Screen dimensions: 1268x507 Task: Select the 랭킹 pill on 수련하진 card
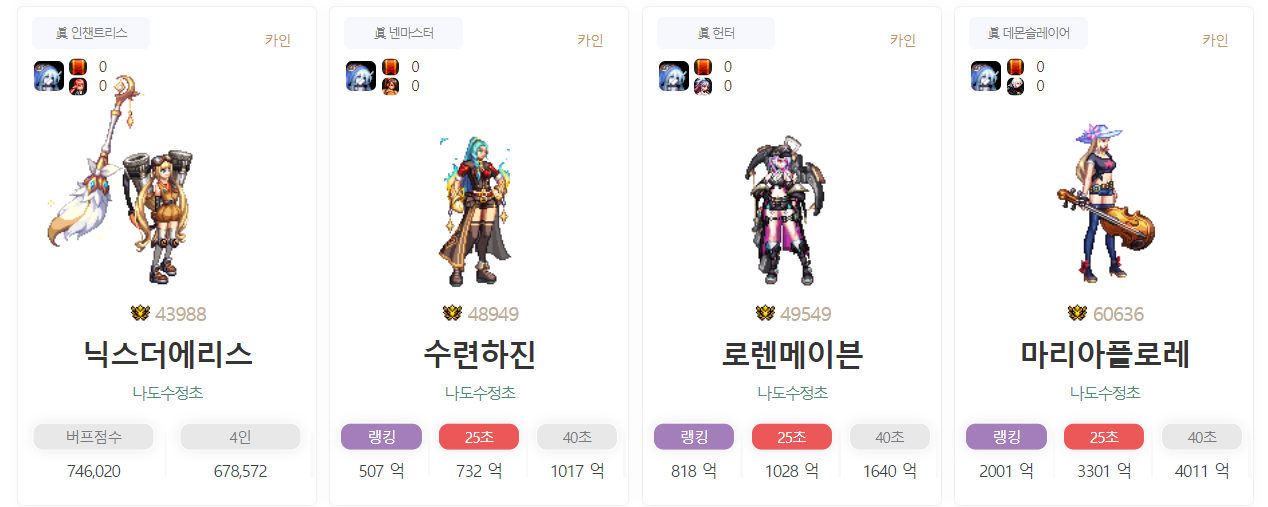[x=381, y=437]
